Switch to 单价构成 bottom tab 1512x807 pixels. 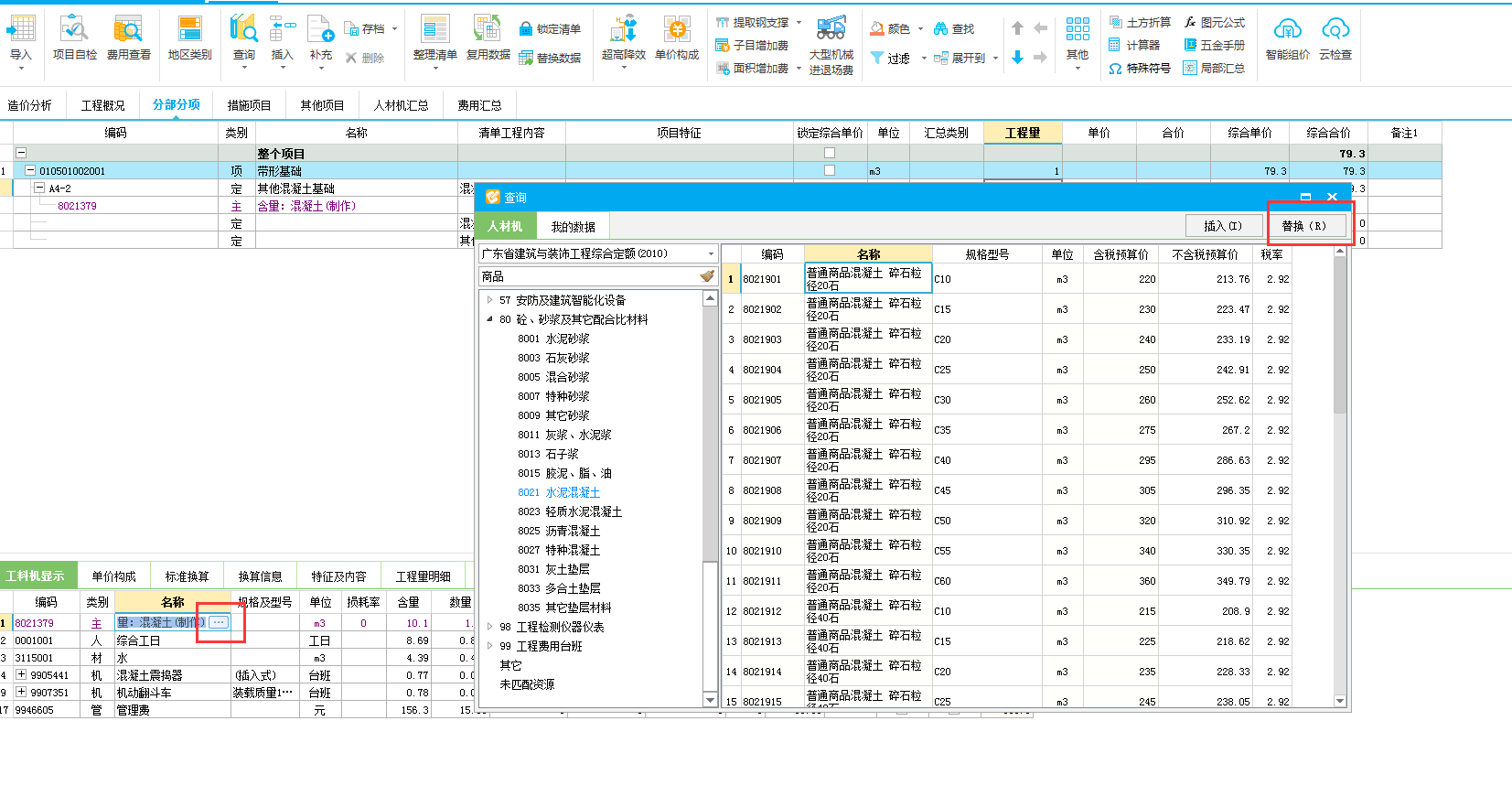[113, 576]
